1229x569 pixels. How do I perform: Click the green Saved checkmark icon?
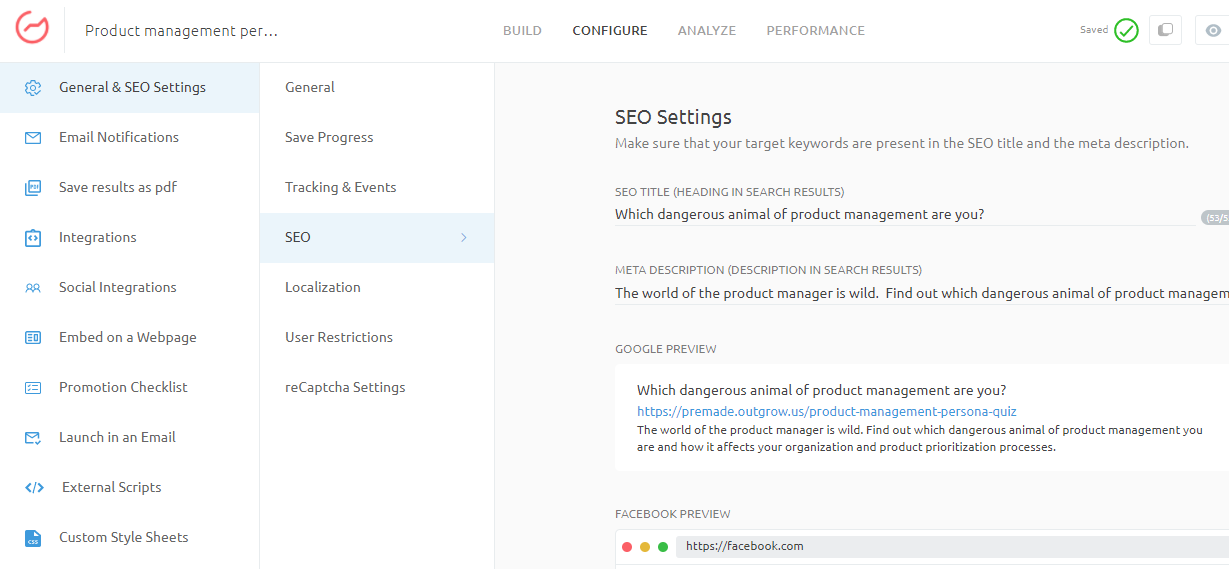(x=1127, y=30)
